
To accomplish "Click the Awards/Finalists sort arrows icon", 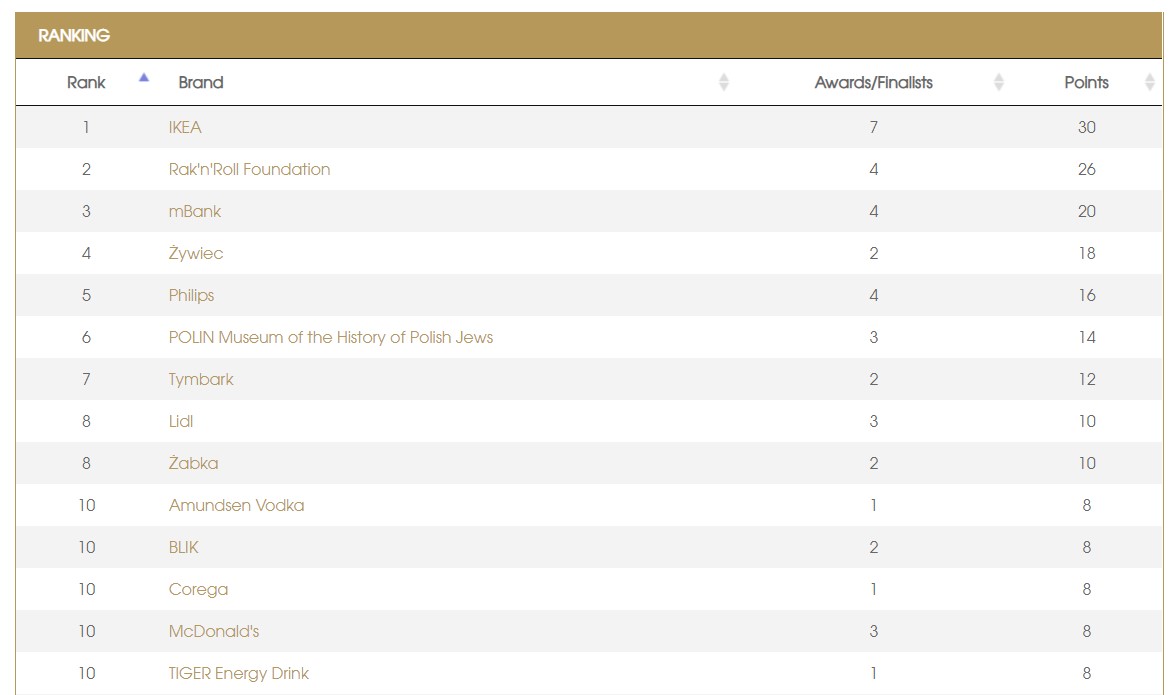I will pos(998,83).
